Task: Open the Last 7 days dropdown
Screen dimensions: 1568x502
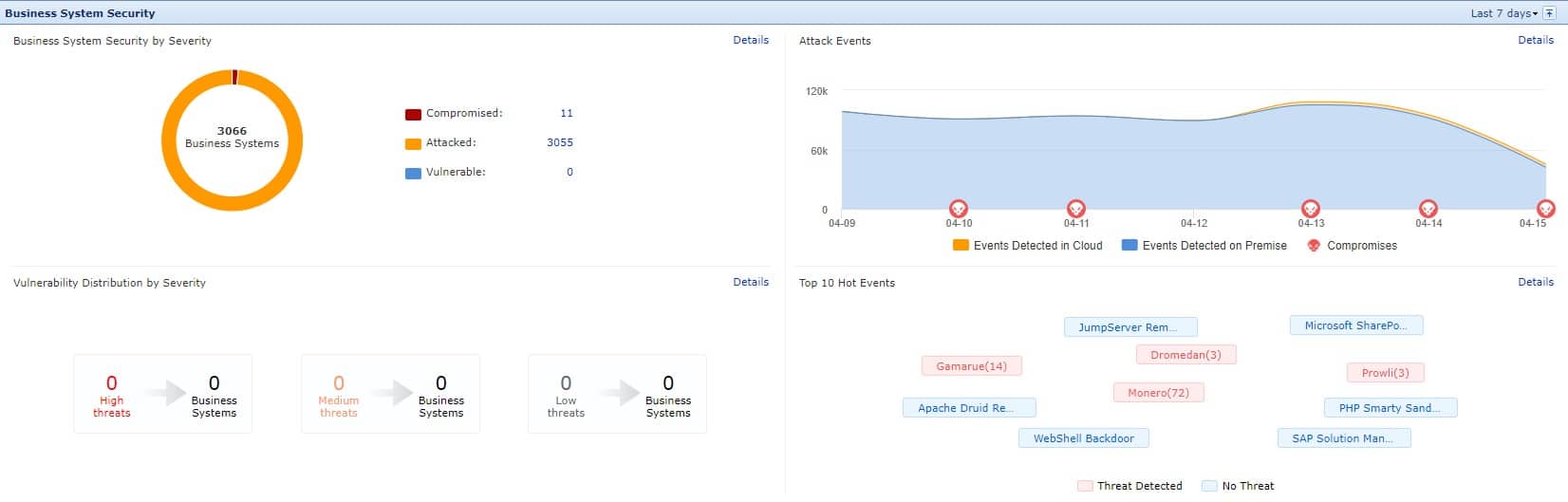Action: pos(1503,13)
